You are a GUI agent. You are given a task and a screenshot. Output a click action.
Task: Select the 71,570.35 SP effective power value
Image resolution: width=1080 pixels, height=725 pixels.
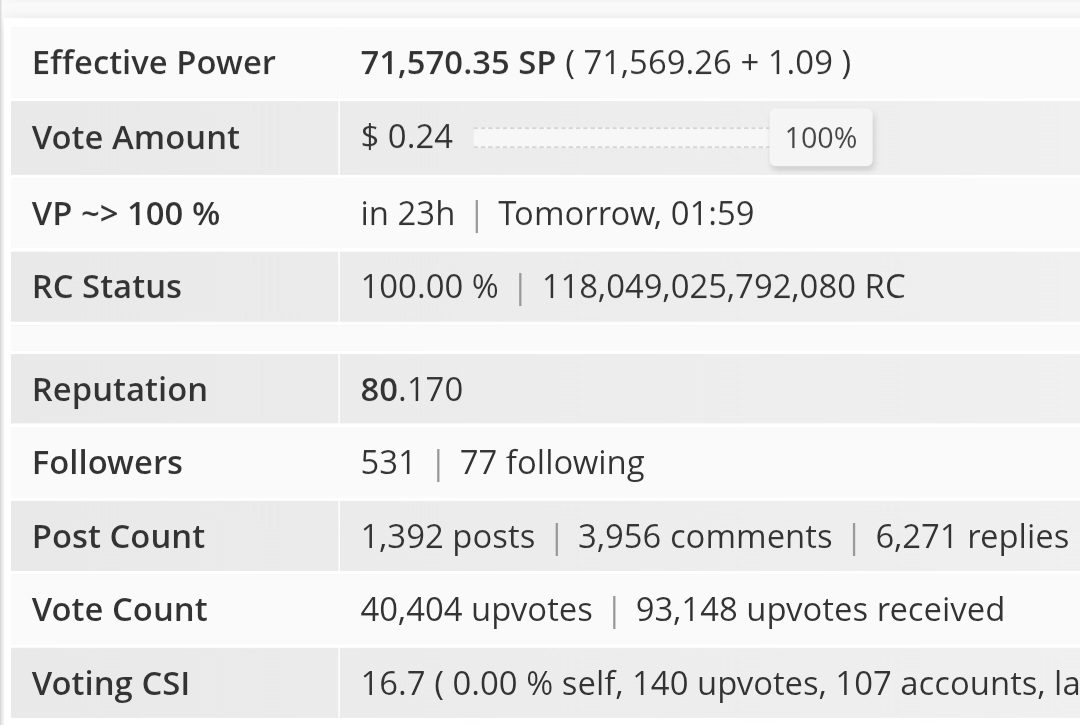[458, 63]
